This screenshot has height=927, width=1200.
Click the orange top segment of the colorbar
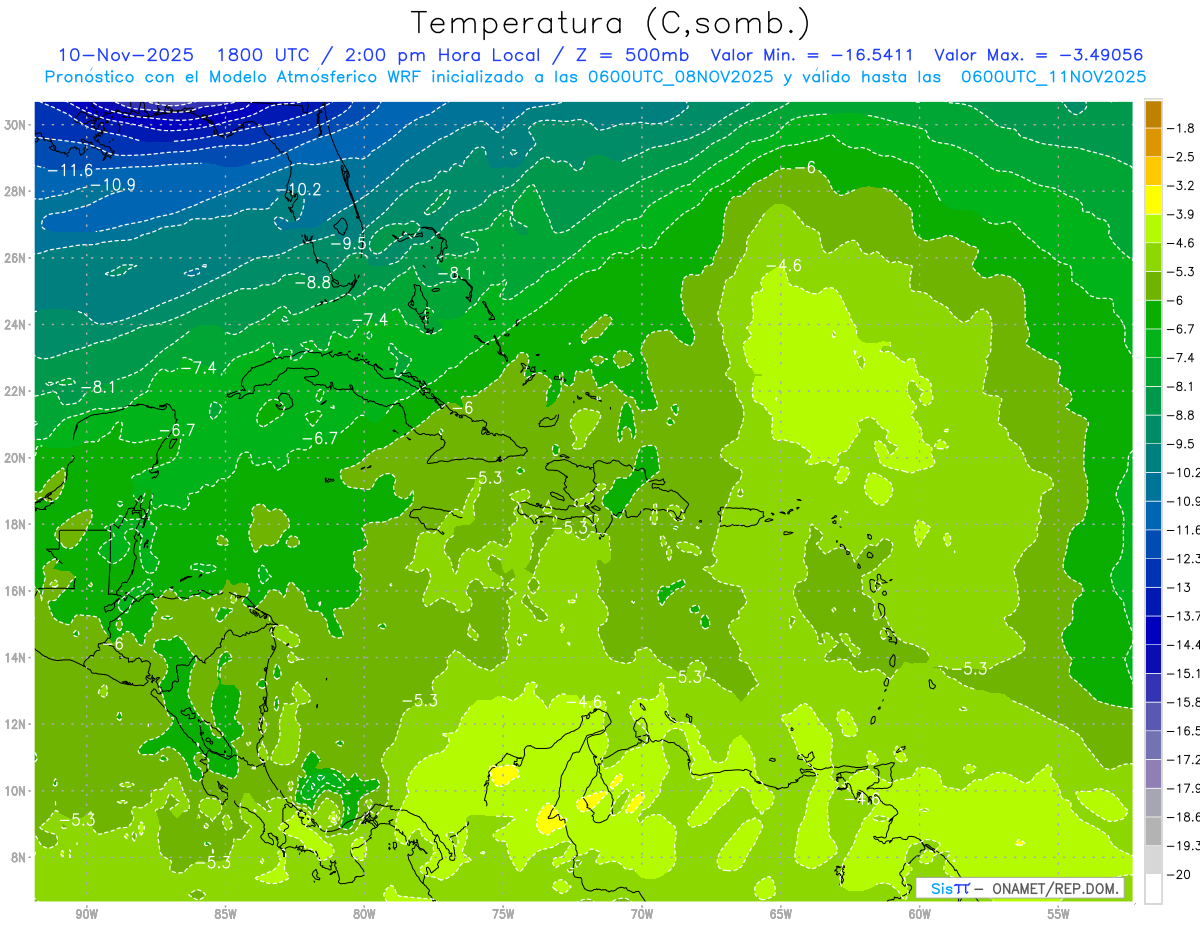click(x=1153, y=114)
